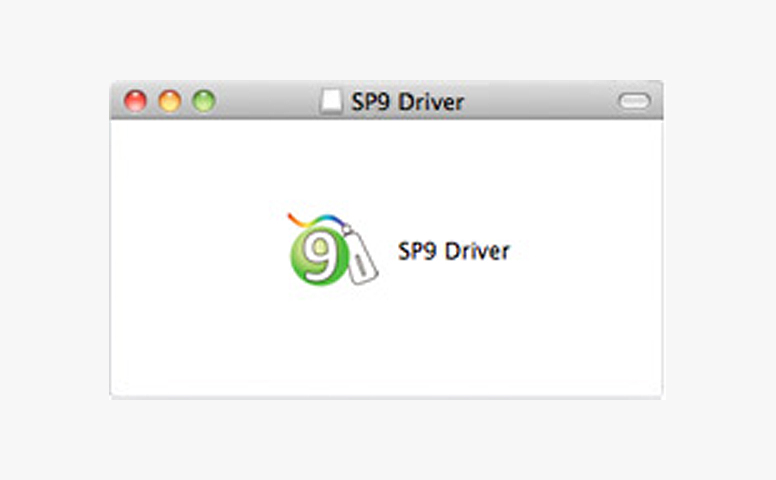Click the gray background below the window
The image size is (776, 480).
[x=388, y=440]
